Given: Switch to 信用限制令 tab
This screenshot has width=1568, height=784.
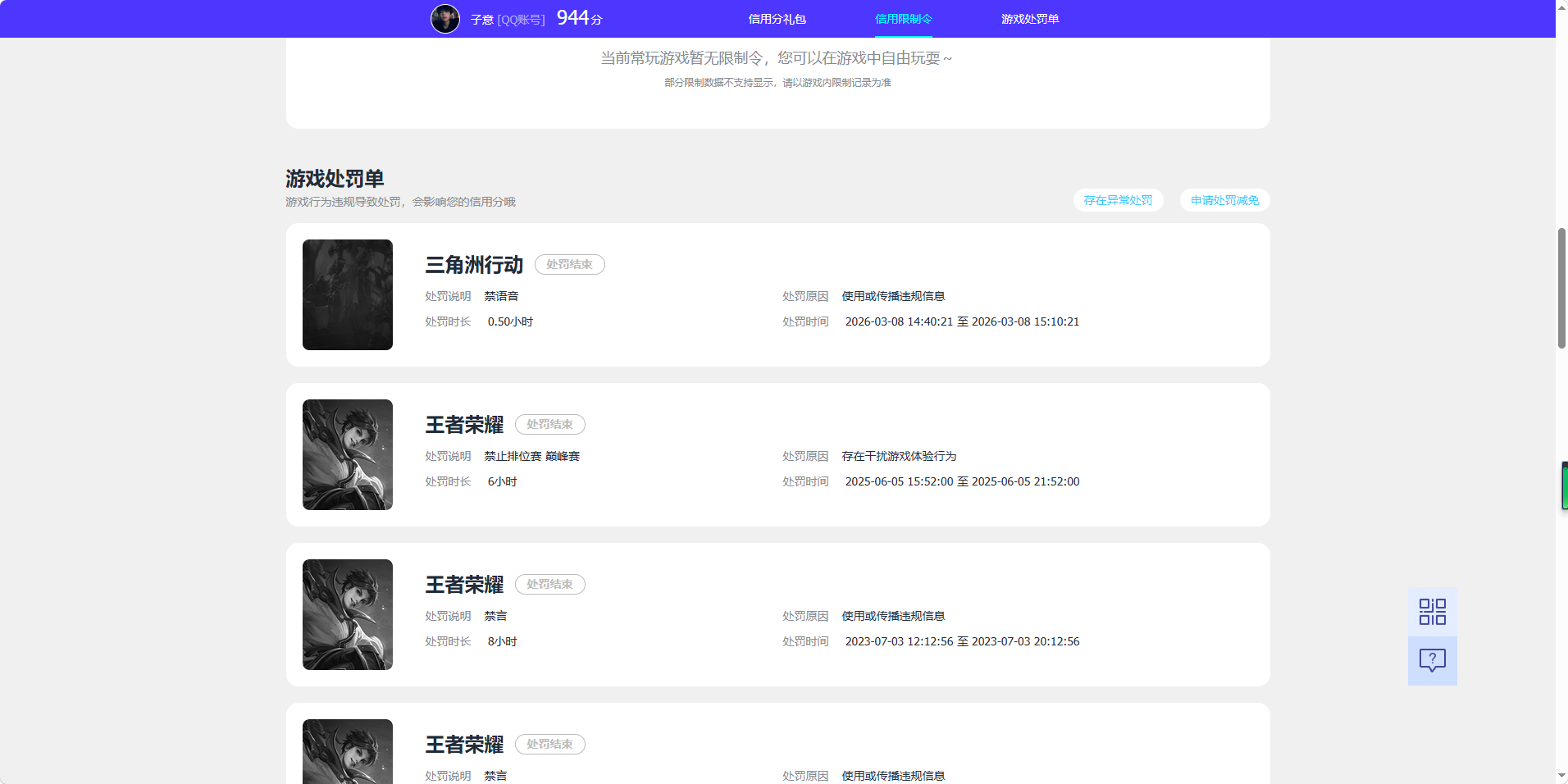Looking at the screenshot, I should (x=903, y=19).
